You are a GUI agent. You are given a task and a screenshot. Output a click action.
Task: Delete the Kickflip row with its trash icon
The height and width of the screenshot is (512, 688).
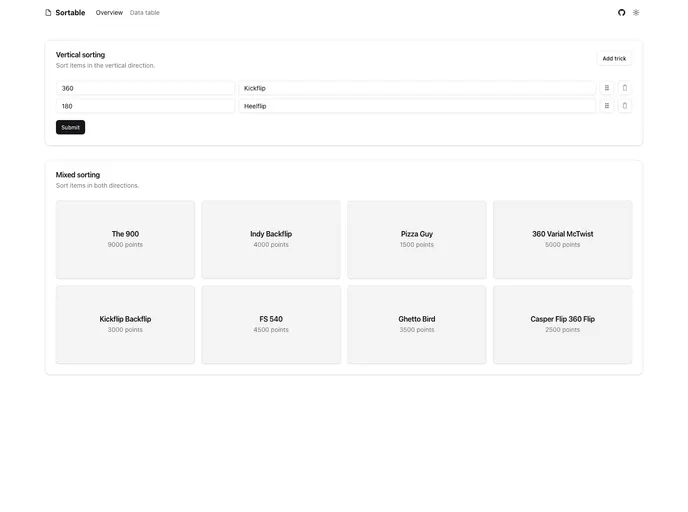click(x=625, y=88)
